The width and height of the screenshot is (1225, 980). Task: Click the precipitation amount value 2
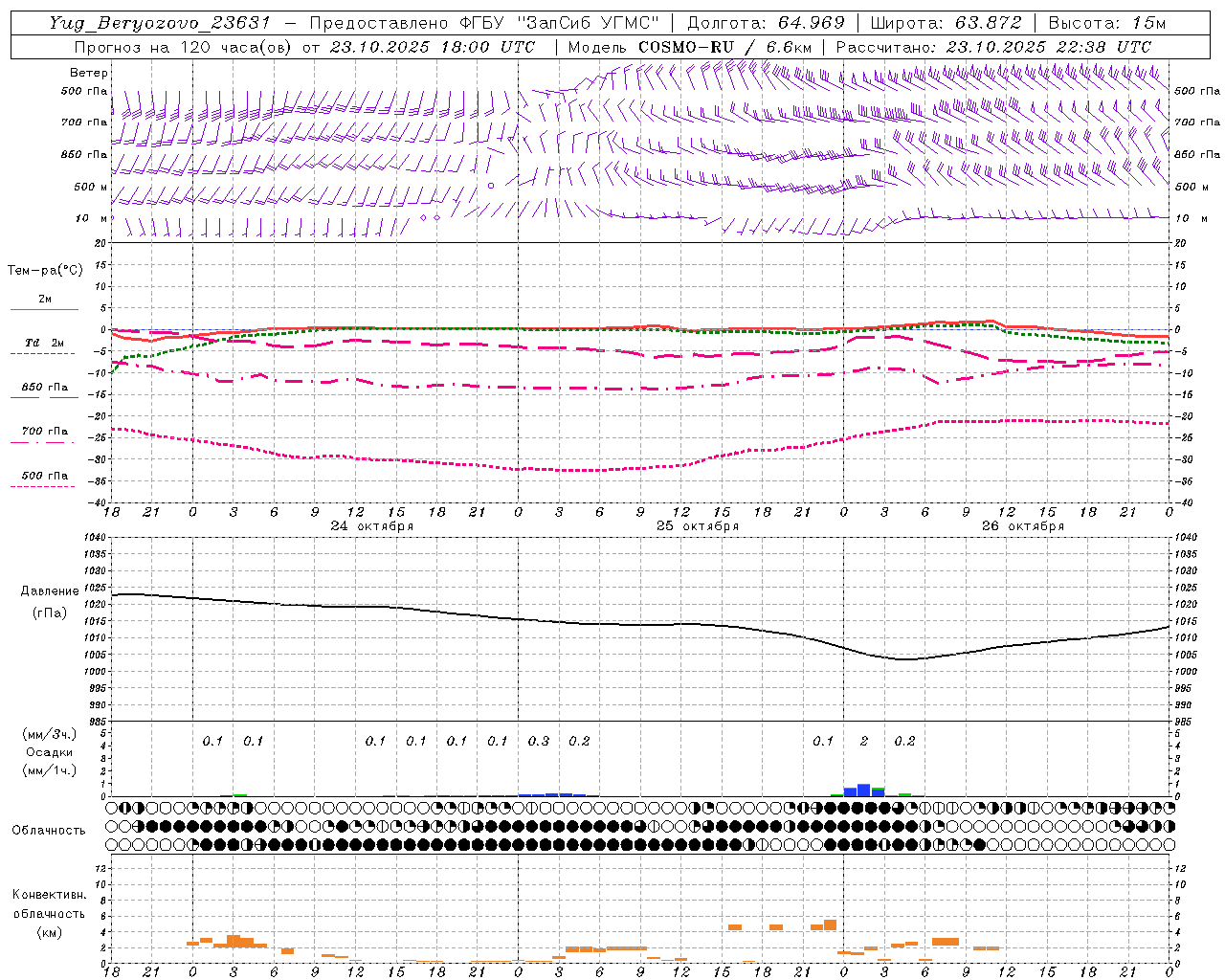(864, 741)
